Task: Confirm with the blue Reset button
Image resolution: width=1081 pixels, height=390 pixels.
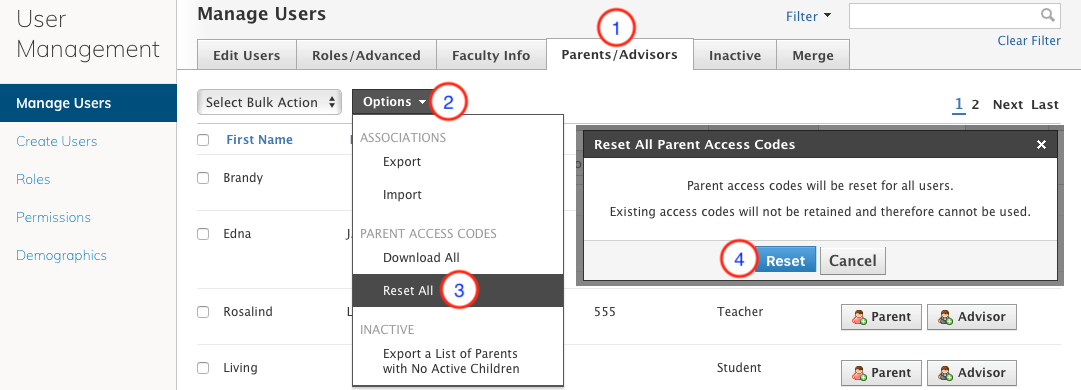Action: pyautogui.click(x=785, y=261)
